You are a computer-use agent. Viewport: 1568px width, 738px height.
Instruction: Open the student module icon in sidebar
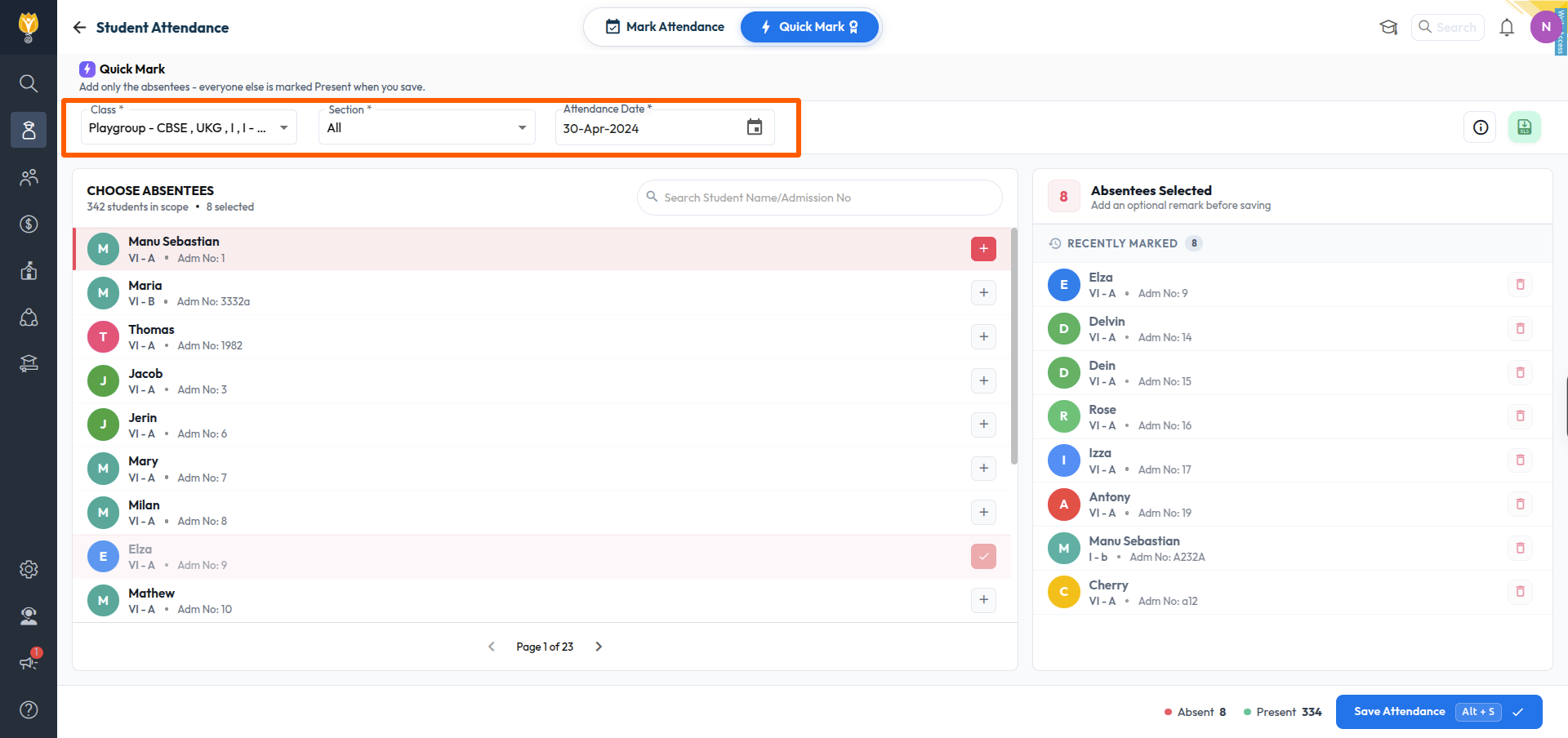pos(29,130)
